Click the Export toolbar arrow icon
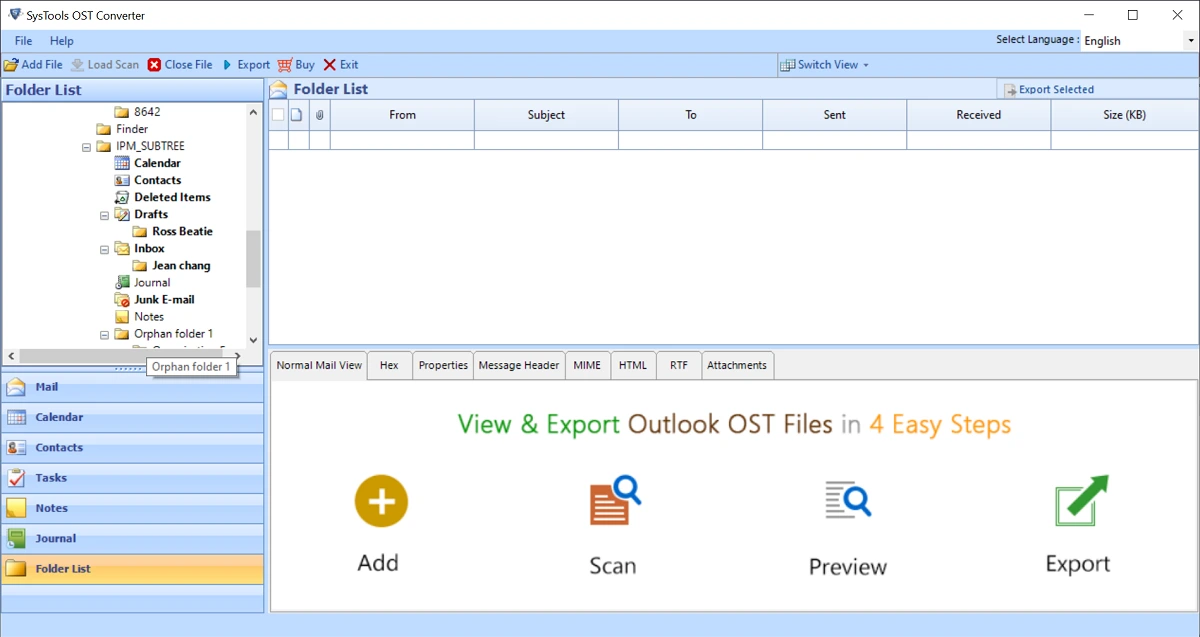The image size is (1200, 637). point(228,65)
